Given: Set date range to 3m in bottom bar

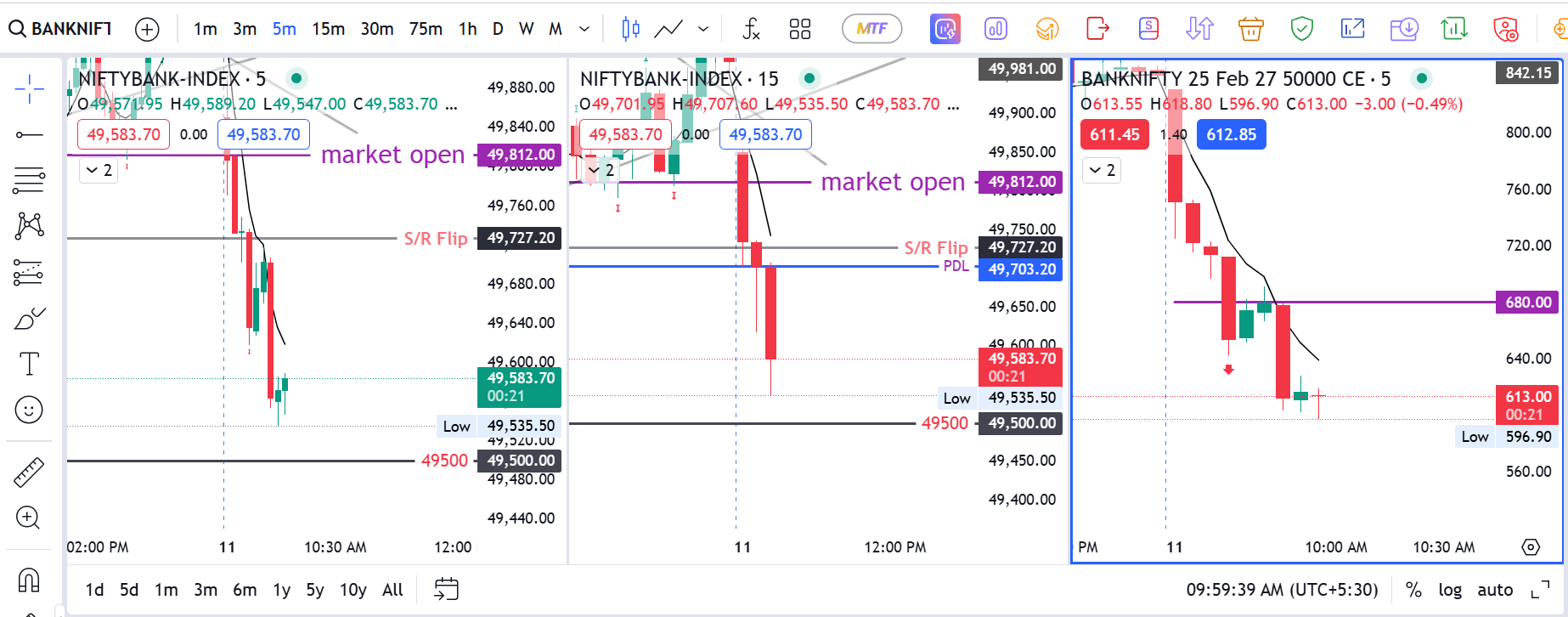Looking at the screenshot, I should 206,590.
